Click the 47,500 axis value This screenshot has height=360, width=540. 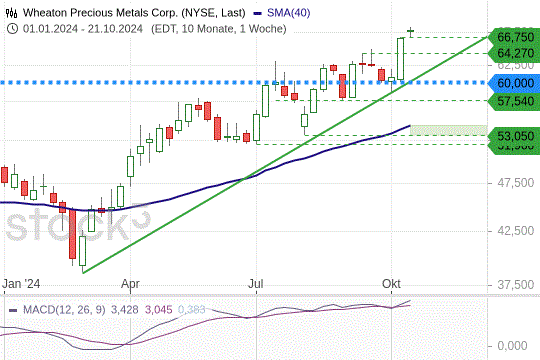[516, 183]
